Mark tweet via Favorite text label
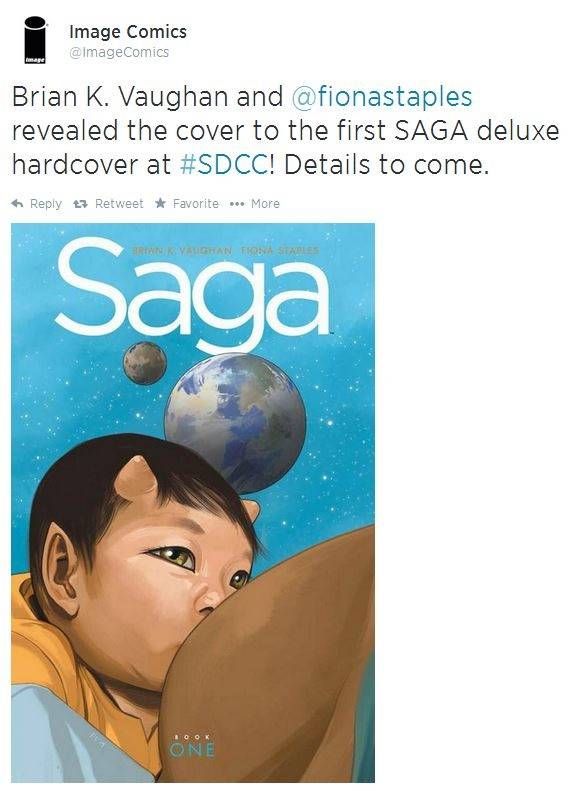 196,204
